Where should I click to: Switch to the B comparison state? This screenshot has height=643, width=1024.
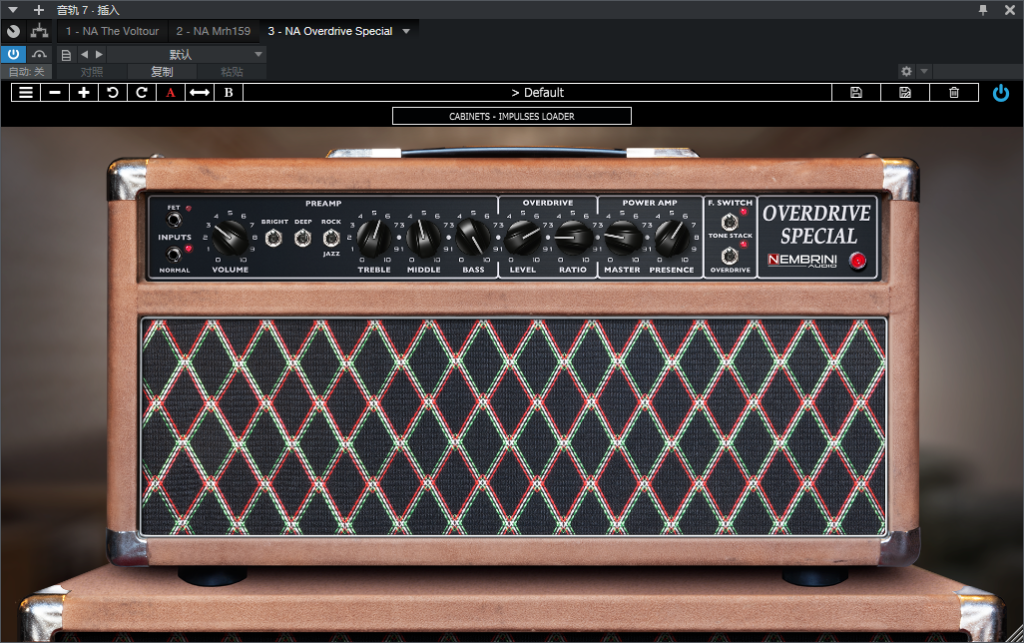pos(229,93)
